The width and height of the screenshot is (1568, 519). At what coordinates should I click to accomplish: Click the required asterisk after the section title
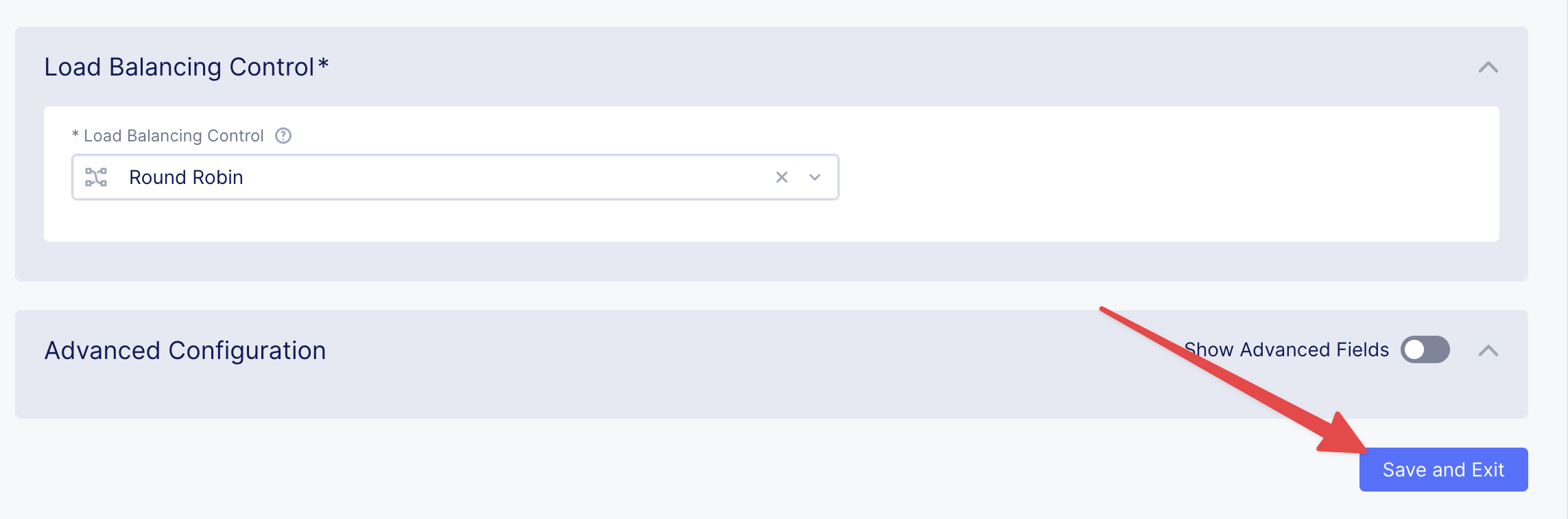(323, 65)
